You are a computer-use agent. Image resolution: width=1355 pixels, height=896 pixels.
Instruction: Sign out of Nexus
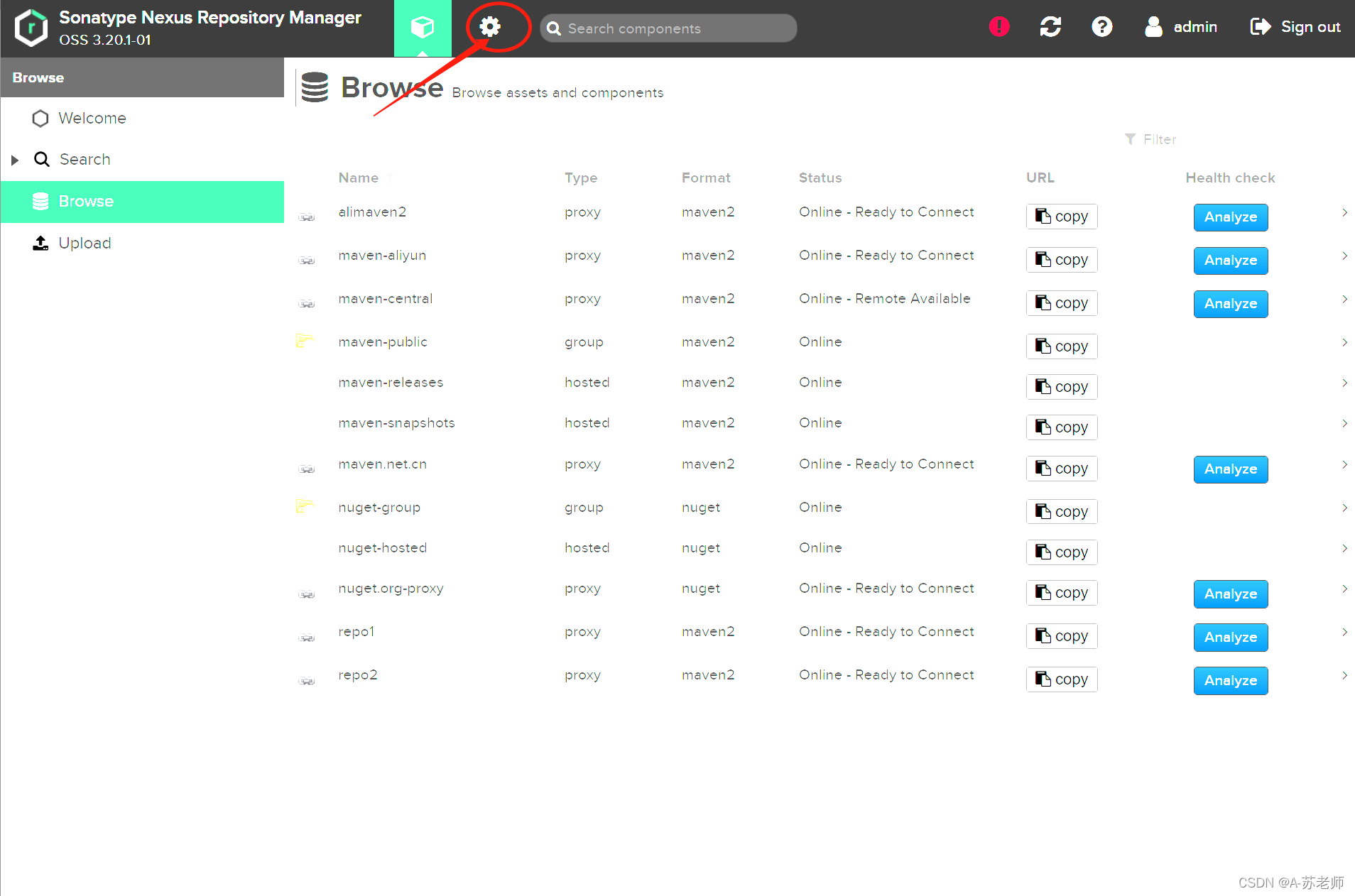tap(1295, 27)
